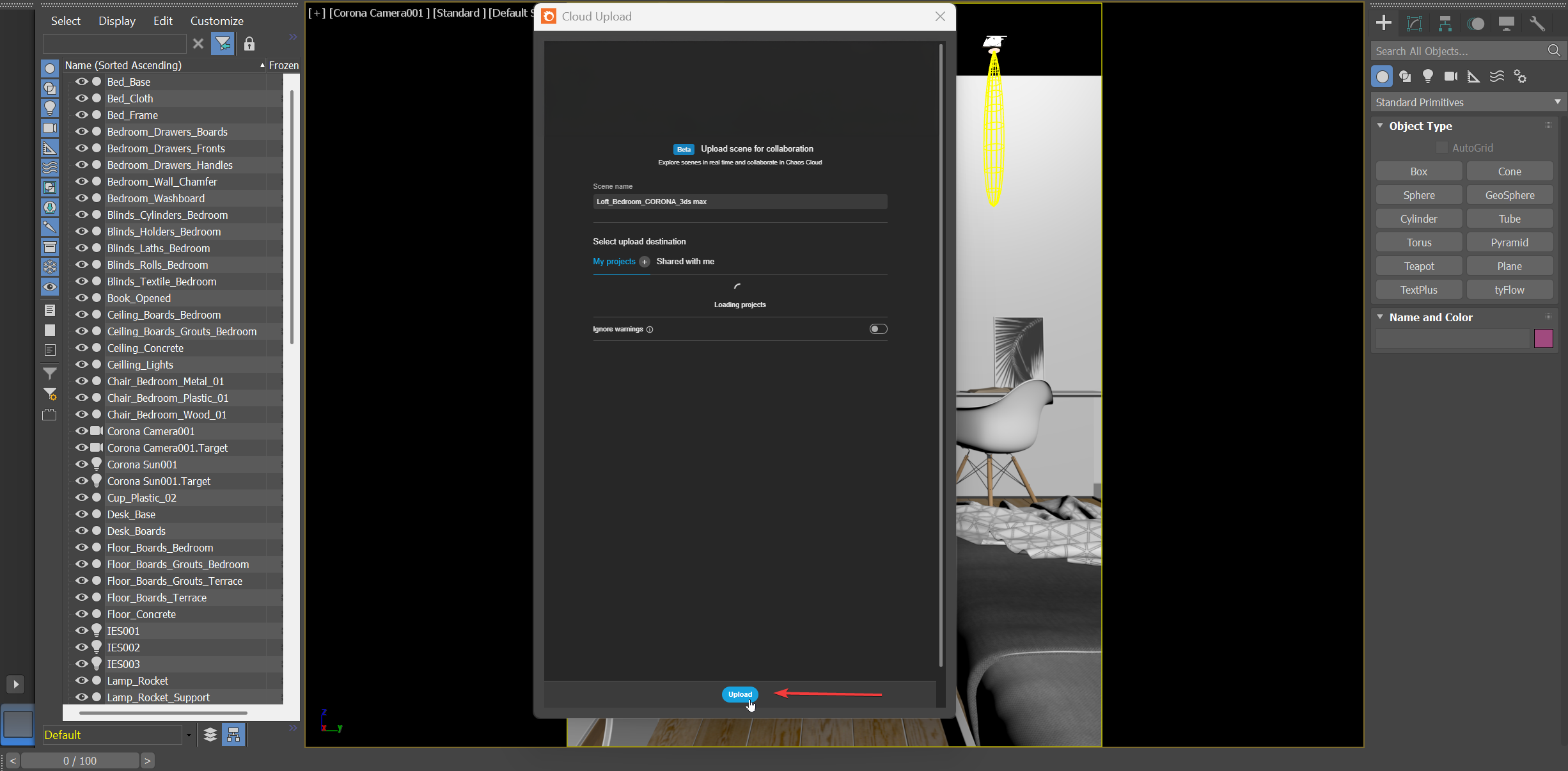Open the Modify command panel tab
This screenshot has width=1568, height=771.
pyautogui.click(x=1415, y=24)
